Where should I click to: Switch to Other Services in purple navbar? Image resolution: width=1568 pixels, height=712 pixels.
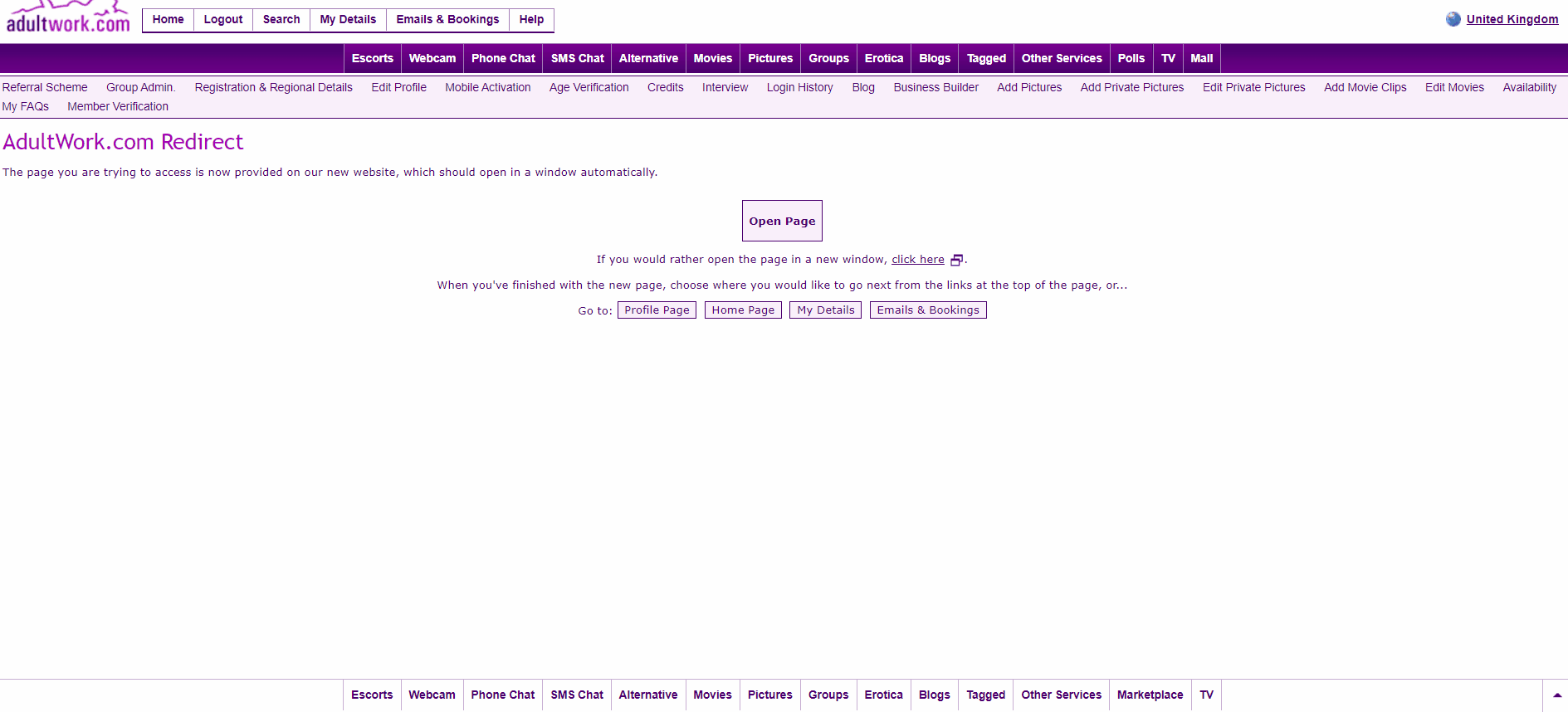[1061, 59]
